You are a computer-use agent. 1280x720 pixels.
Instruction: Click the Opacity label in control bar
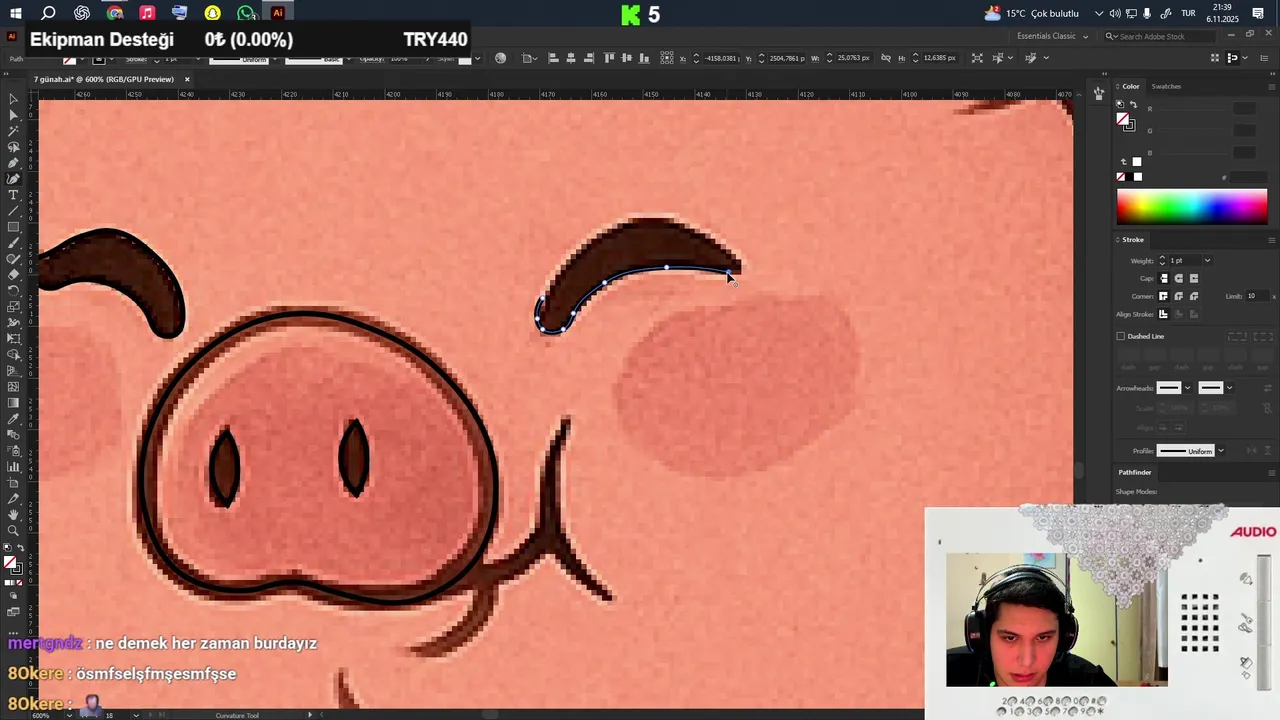pos(372,59)
